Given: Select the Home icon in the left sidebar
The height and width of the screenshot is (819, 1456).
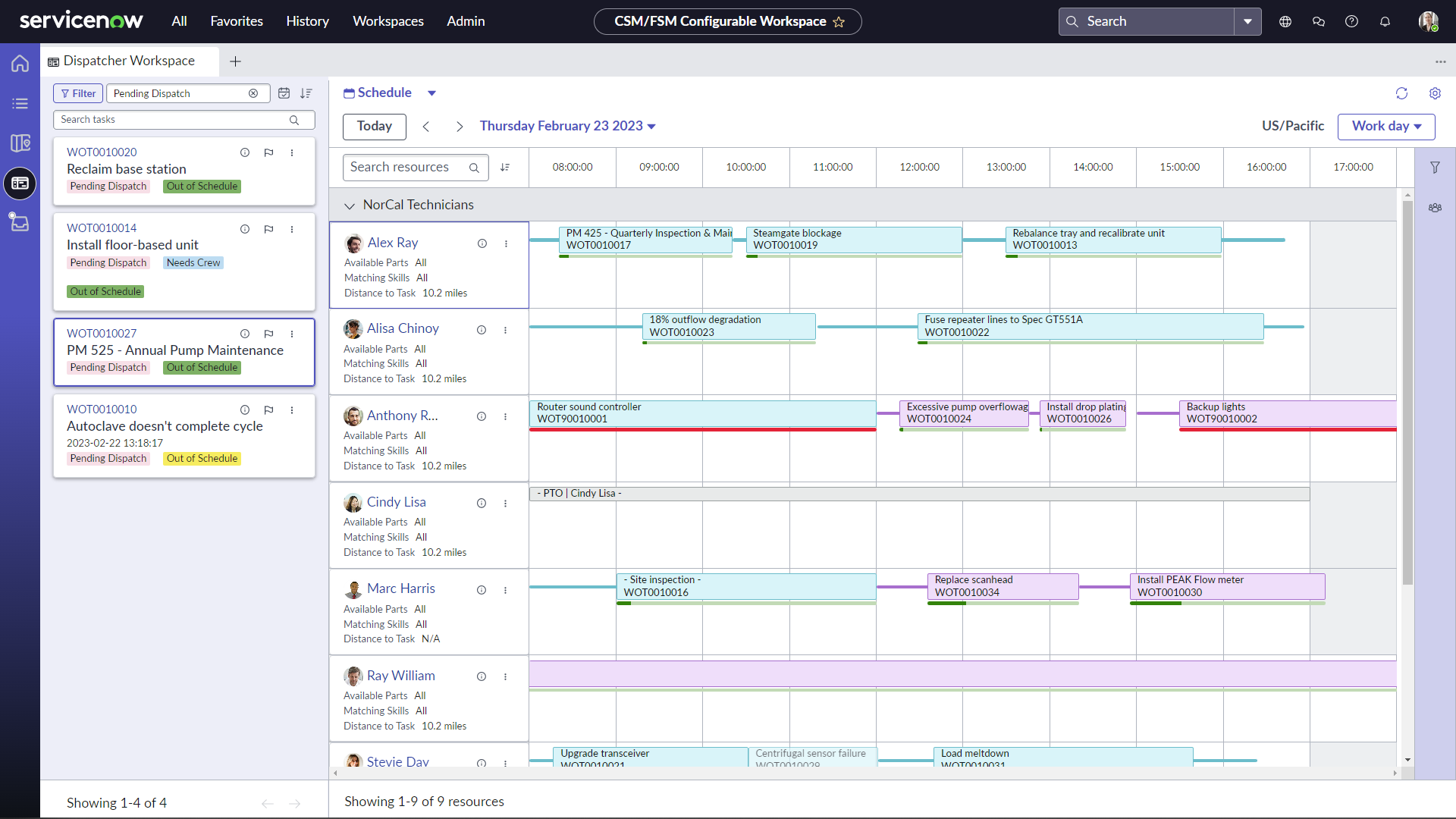Looking at the screenshot, I should pyautogui.click(x=20, y=64).
